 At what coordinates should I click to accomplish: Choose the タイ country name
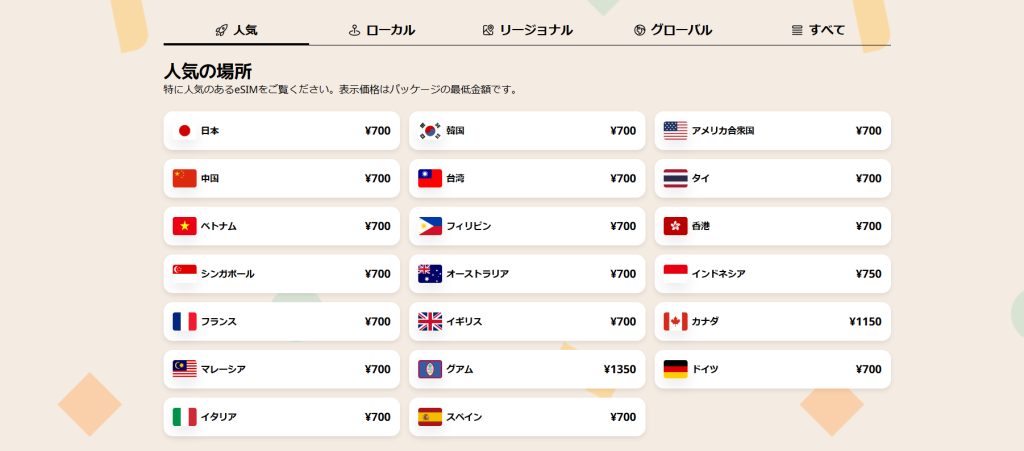[701, 178]
